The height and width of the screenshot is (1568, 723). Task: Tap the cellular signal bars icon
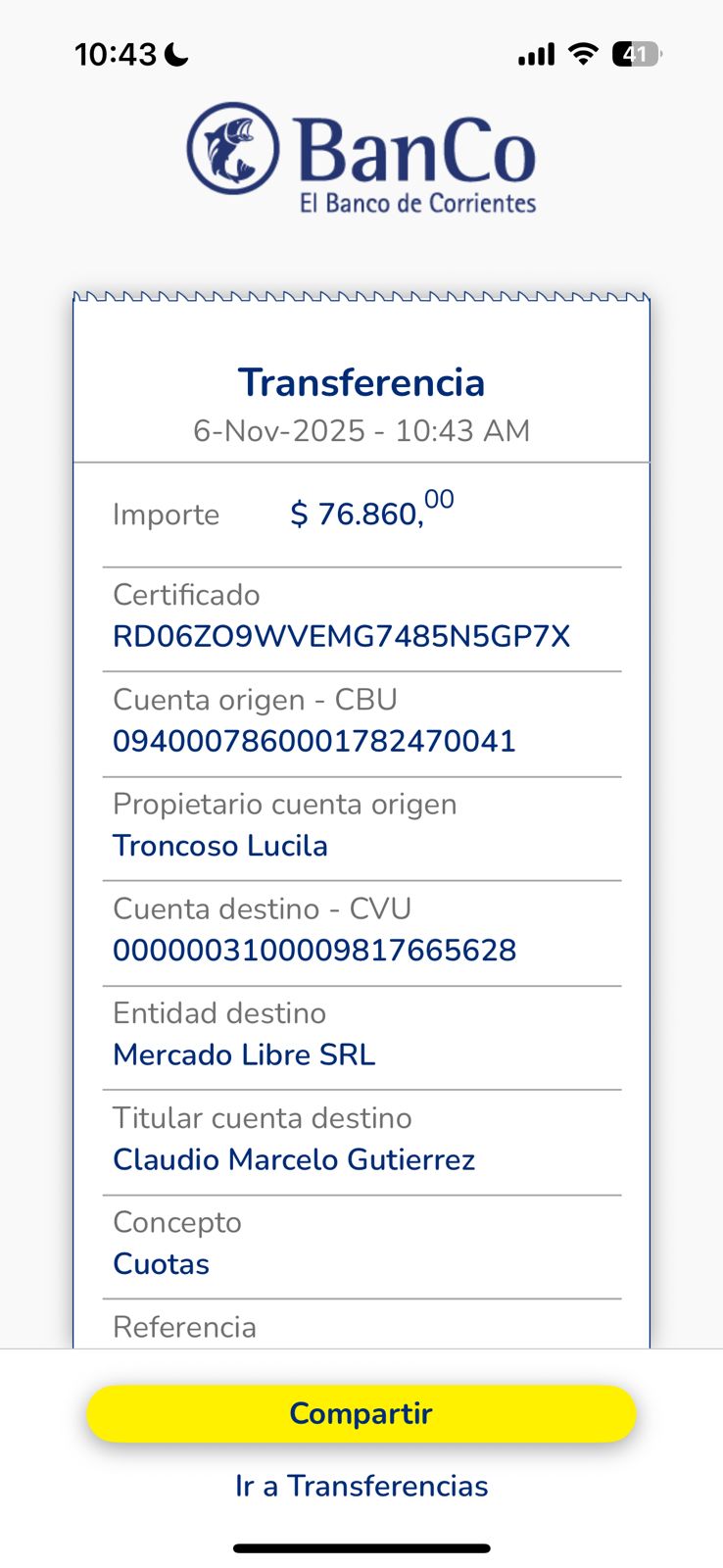[536, 55]
